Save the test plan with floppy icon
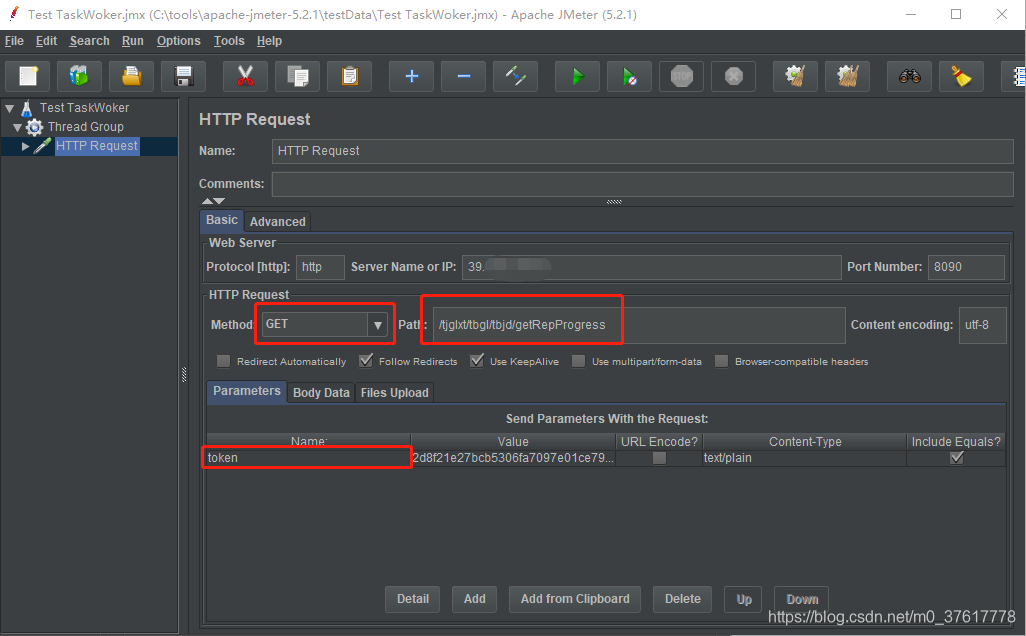1026x636 pixels. pos(184,77)
